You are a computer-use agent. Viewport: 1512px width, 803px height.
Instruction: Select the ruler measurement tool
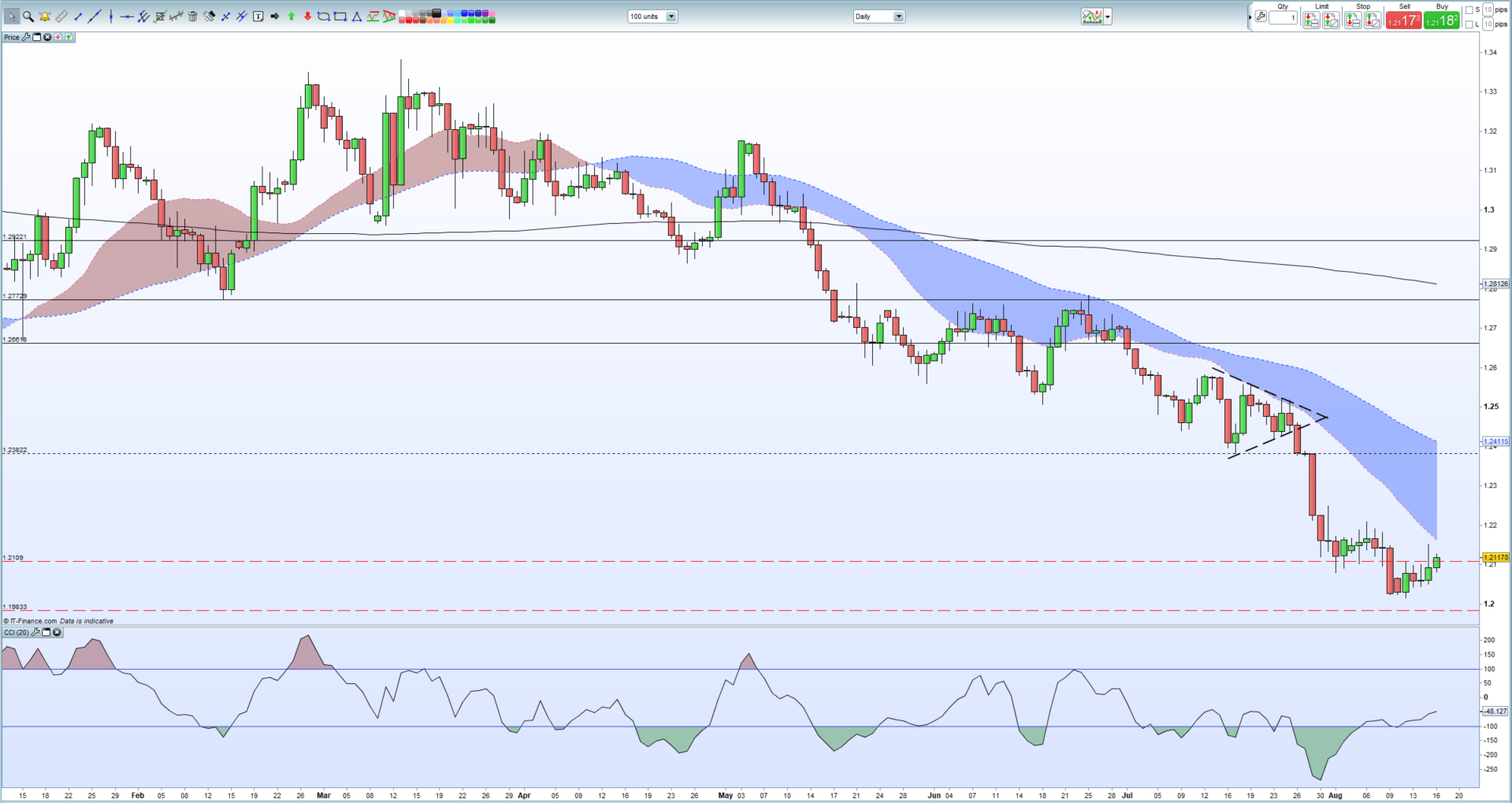click(x=61, y=17)
